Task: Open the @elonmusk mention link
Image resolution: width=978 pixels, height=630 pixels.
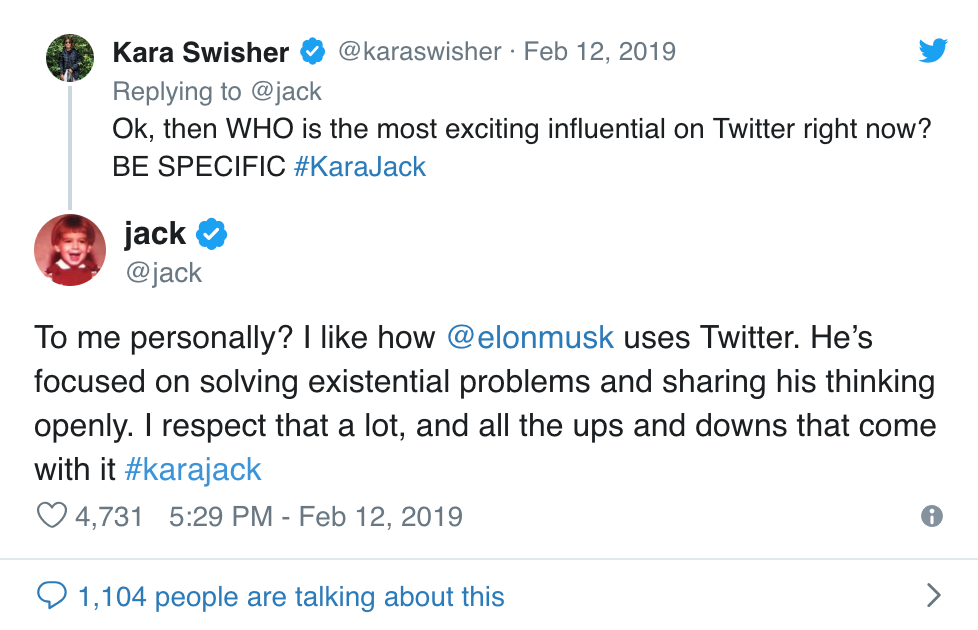Action: point(530,337)
